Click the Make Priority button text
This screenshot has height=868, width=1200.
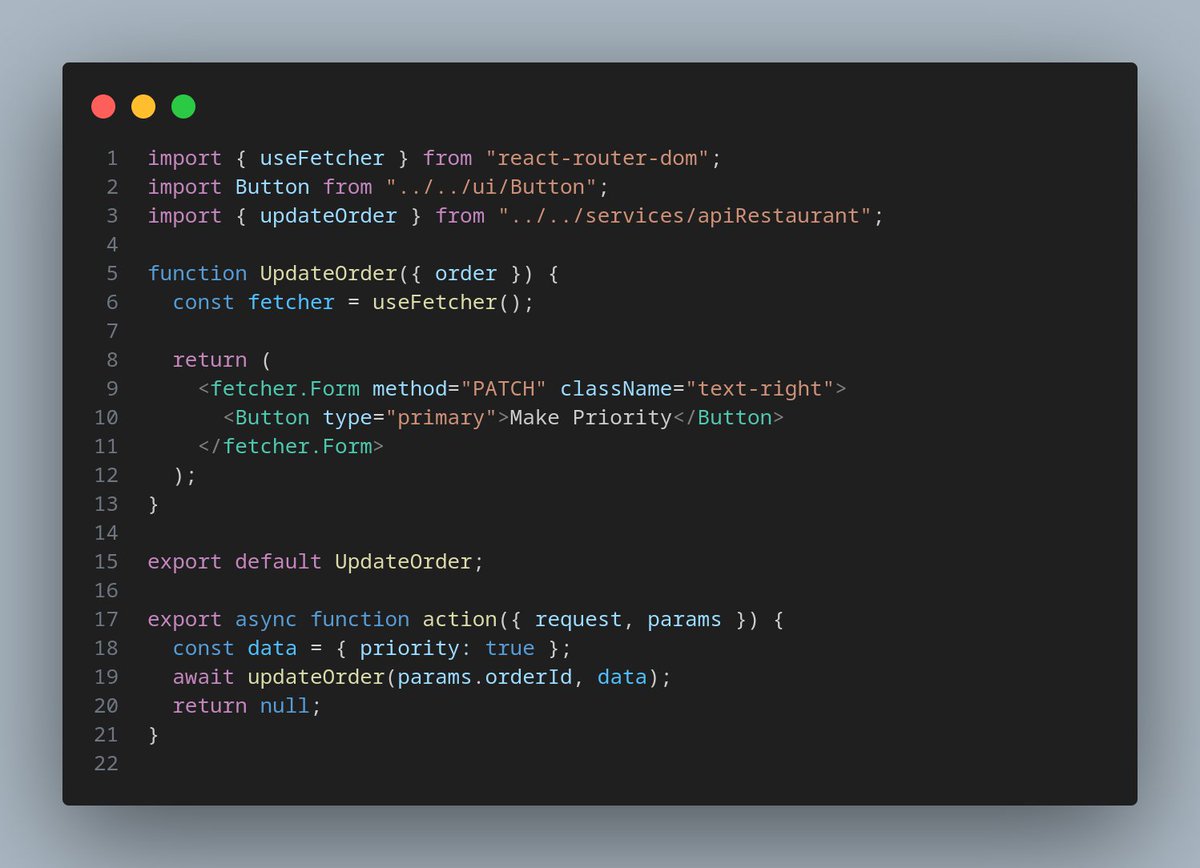591,417
